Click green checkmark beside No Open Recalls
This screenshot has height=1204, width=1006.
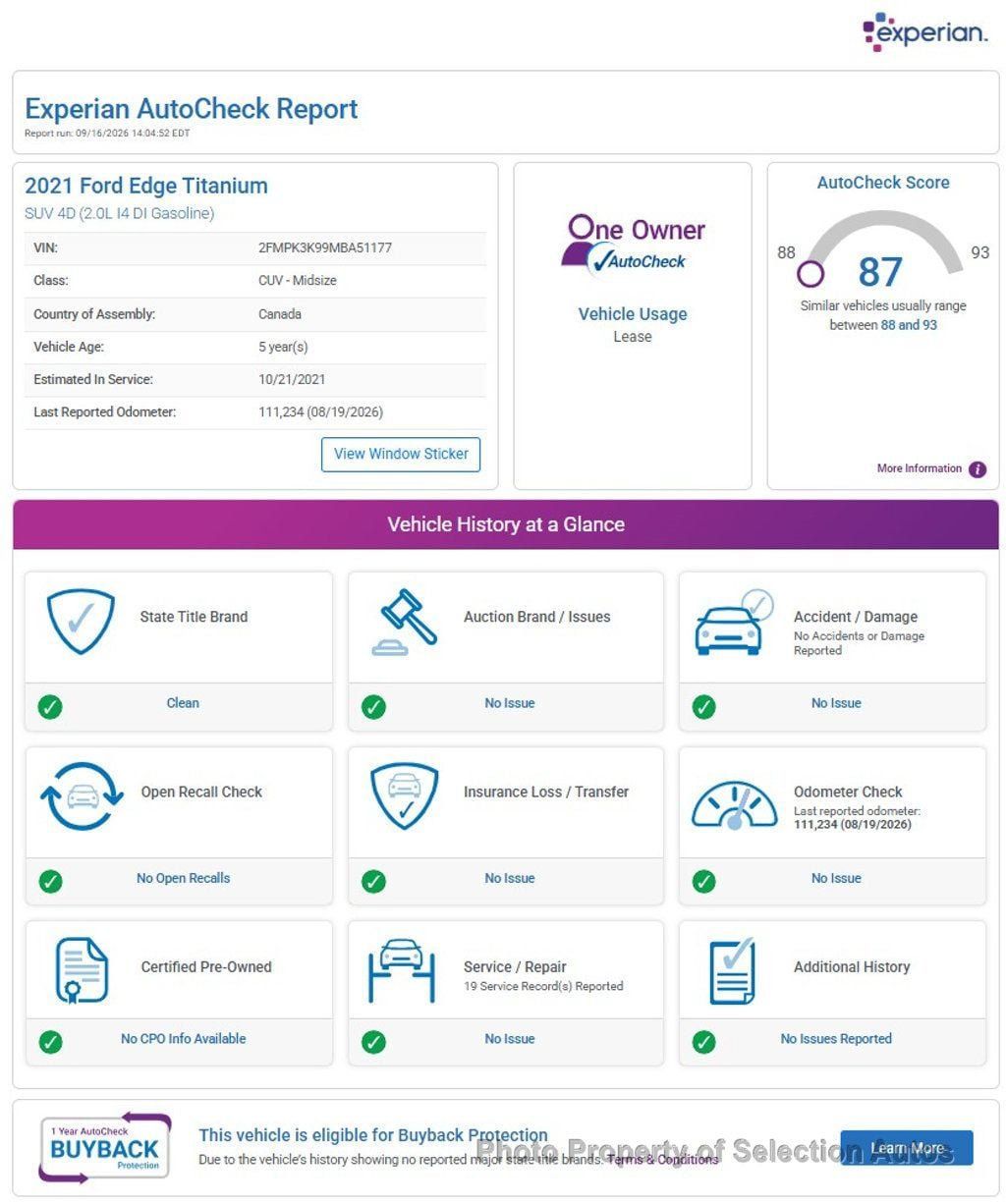pos(50,881)
